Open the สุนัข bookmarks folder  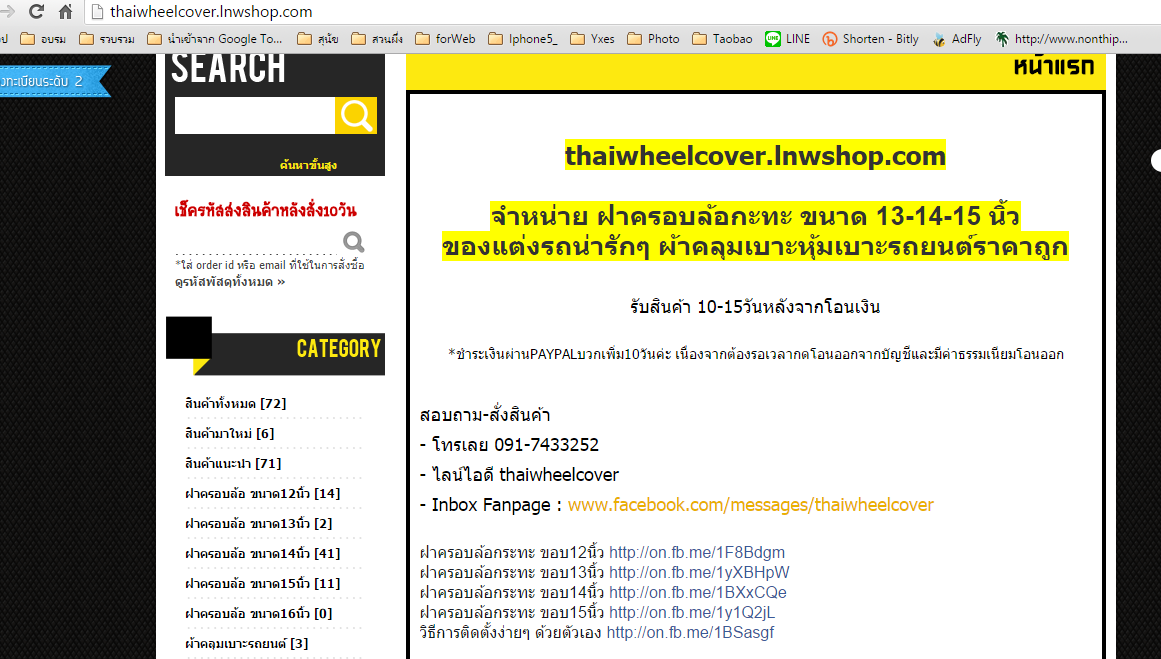[x=318, y=39]
